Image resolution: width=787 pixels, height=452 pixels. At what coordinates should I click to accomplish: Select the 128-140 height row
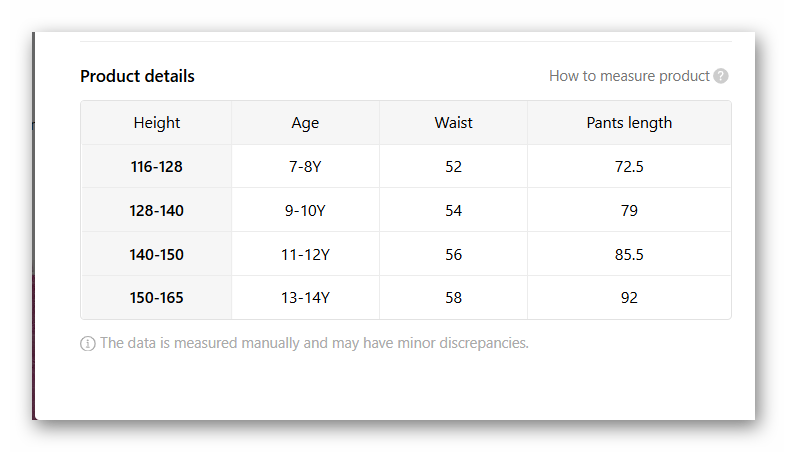157,211
